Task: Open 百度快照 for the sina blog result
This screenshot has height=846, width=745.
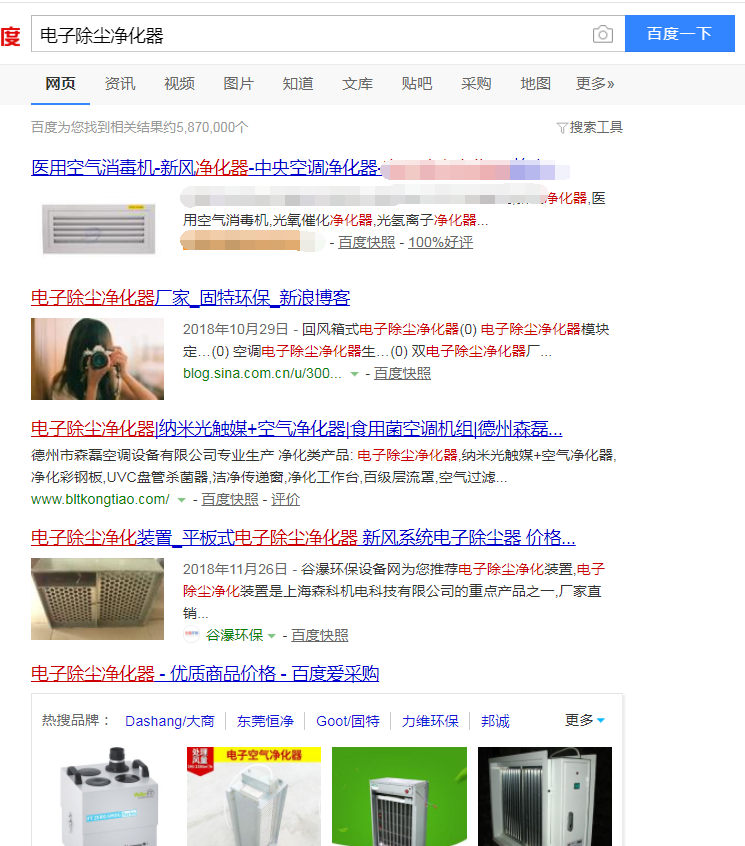Action: (x=402, y=373)
